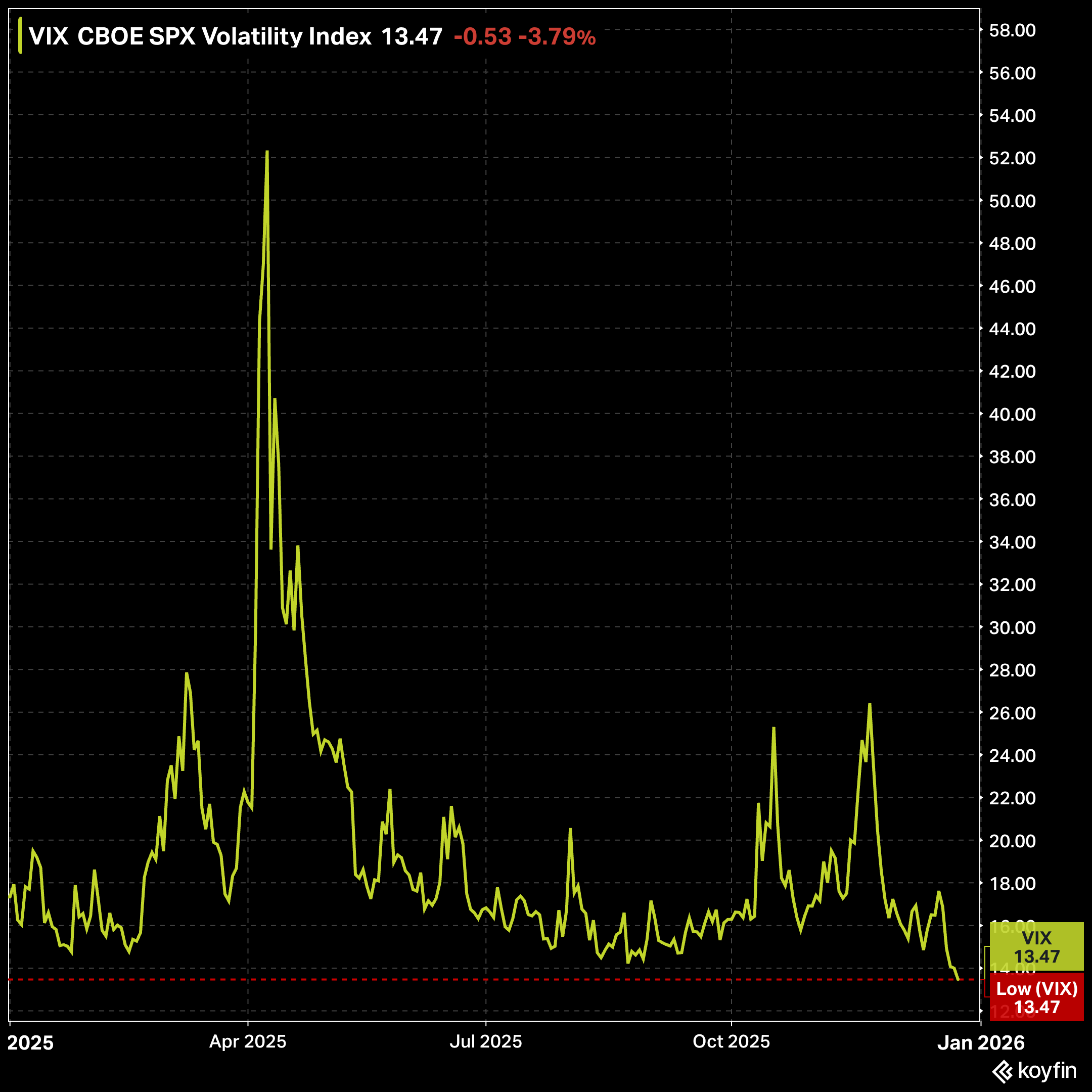Click the Koyfin logo icon
This screenshot has height=1092, width=1092.
click(1003, 1071)
